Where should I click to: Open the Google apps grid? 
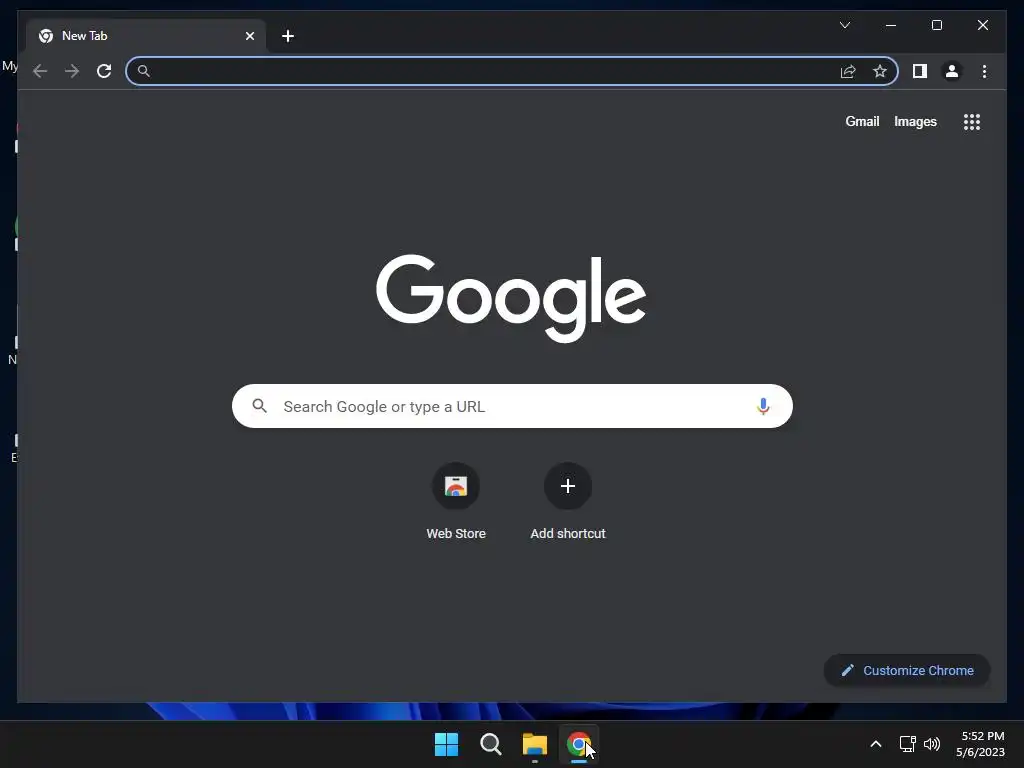972,122
